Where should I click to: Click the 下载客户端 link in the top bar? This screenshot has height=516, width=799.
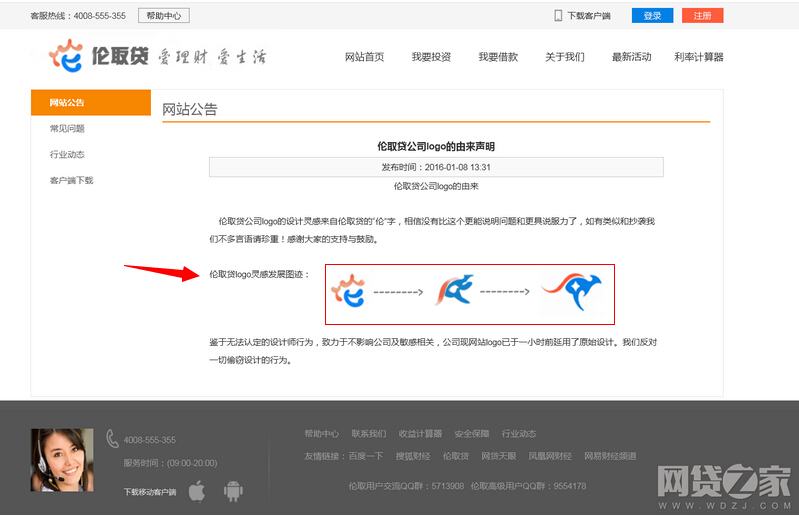(589, 16)
